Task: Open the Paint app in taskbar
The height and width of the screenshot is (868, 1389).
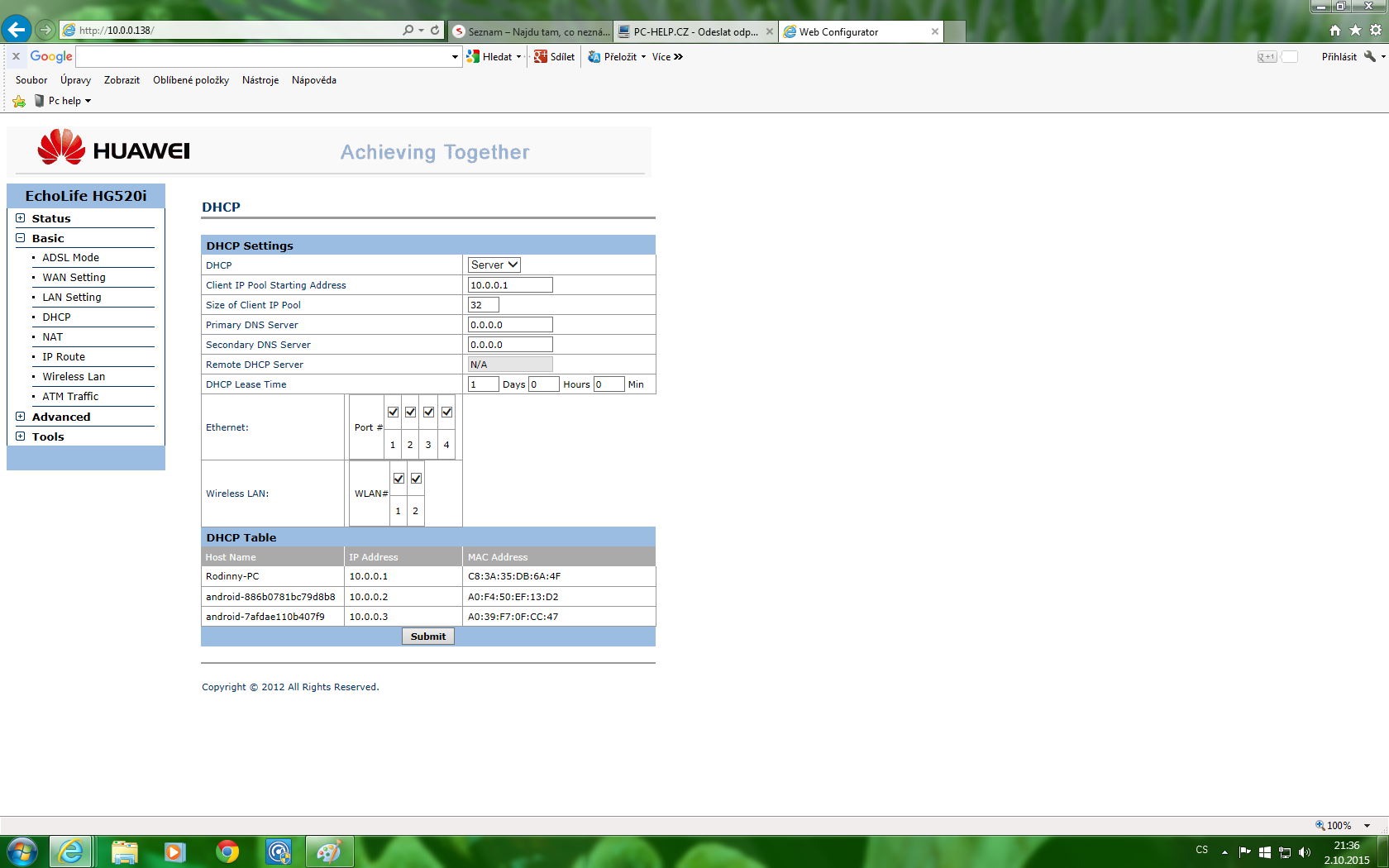Action: (x=329, y=851)
